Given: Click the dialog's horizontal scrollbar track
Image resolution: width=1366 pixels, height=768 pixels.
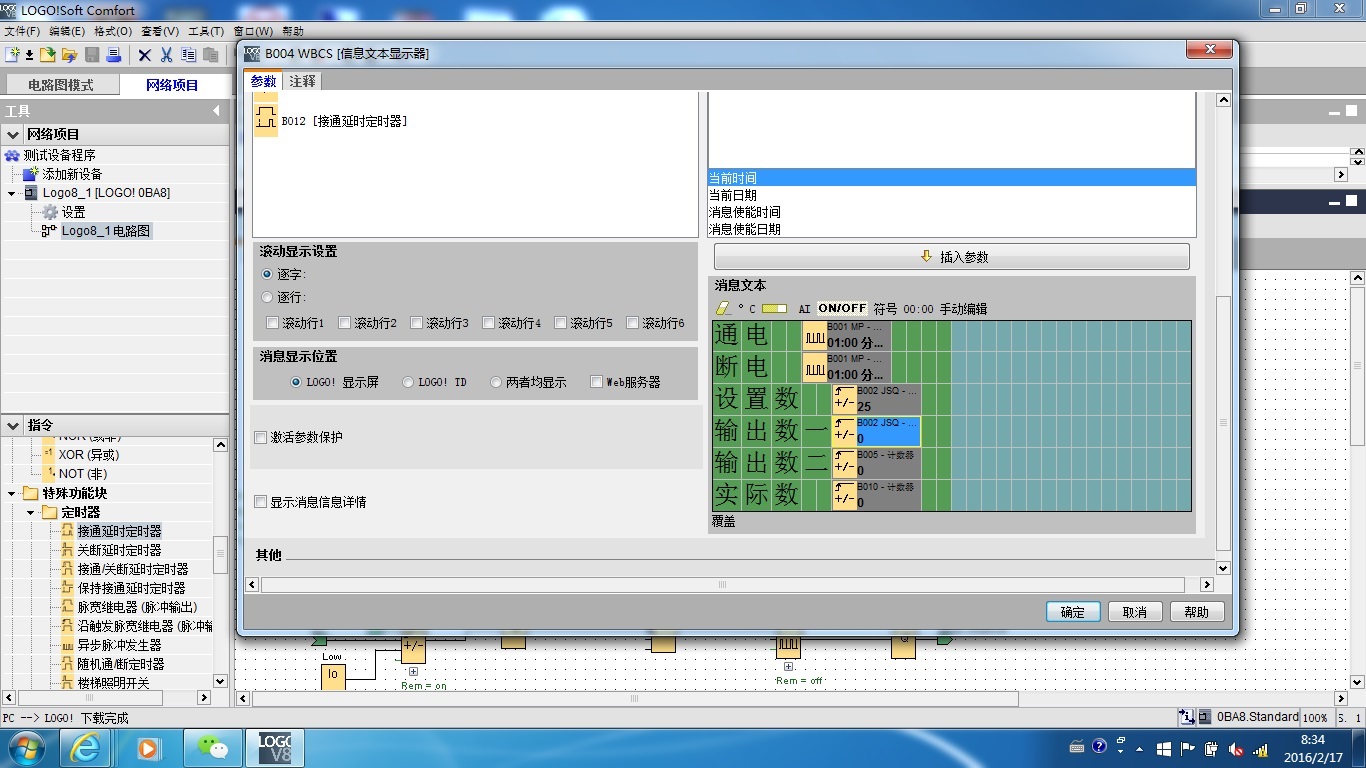Looking at the screenshot, I should pos(722,584).
